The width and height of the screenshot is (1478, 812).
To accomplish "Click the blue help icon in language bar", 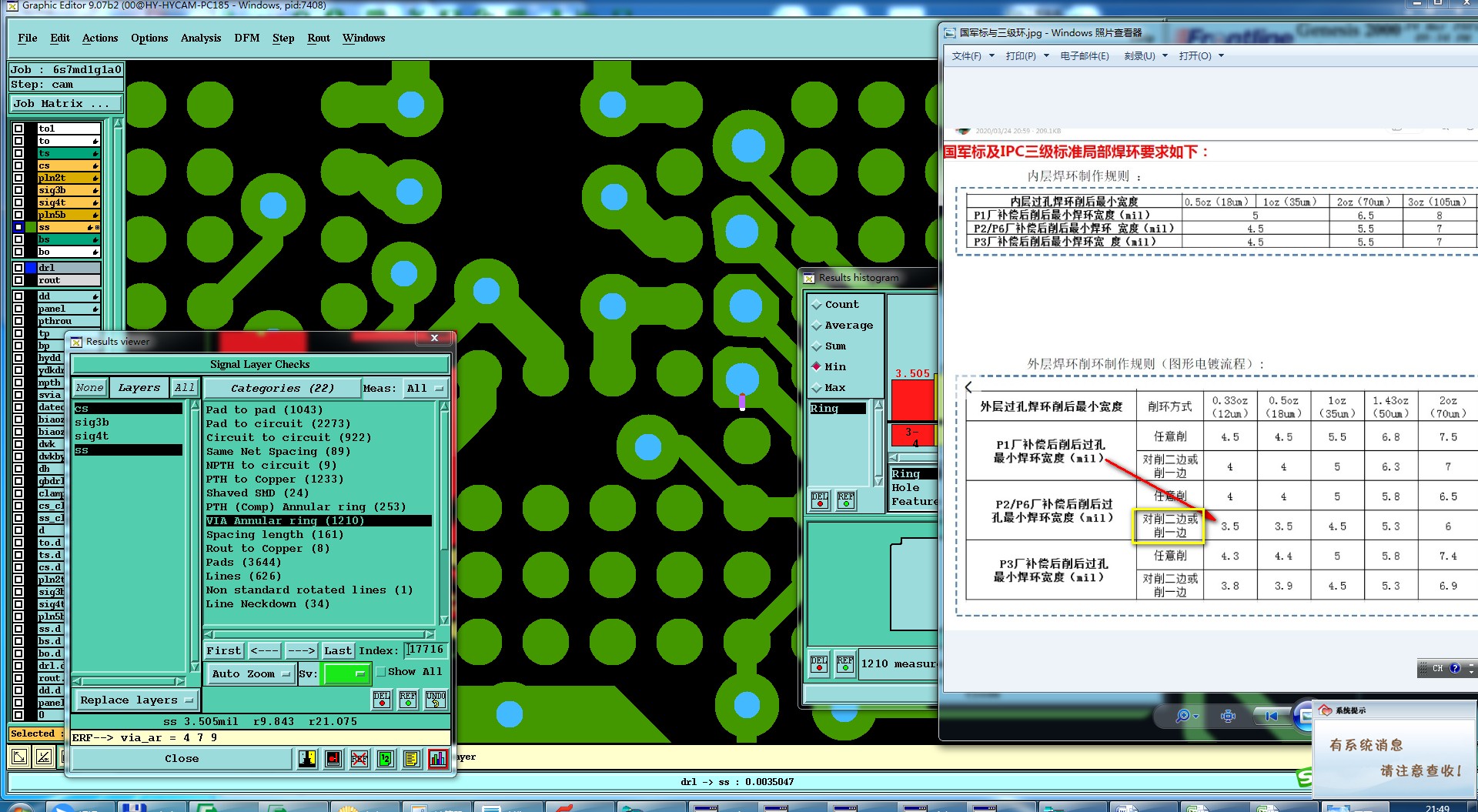I will click(1455, 668).
